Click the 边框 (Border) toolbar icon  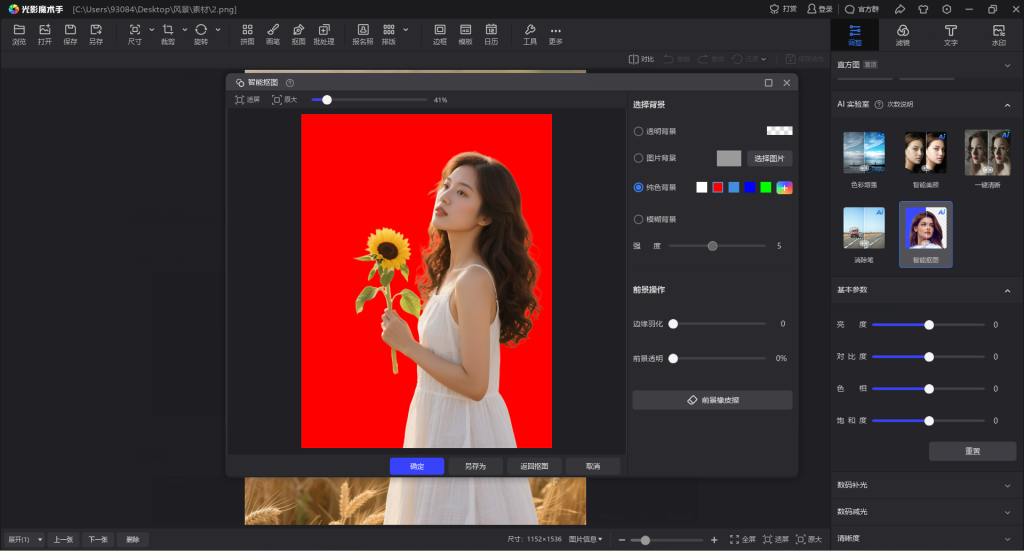pos(440,30)
